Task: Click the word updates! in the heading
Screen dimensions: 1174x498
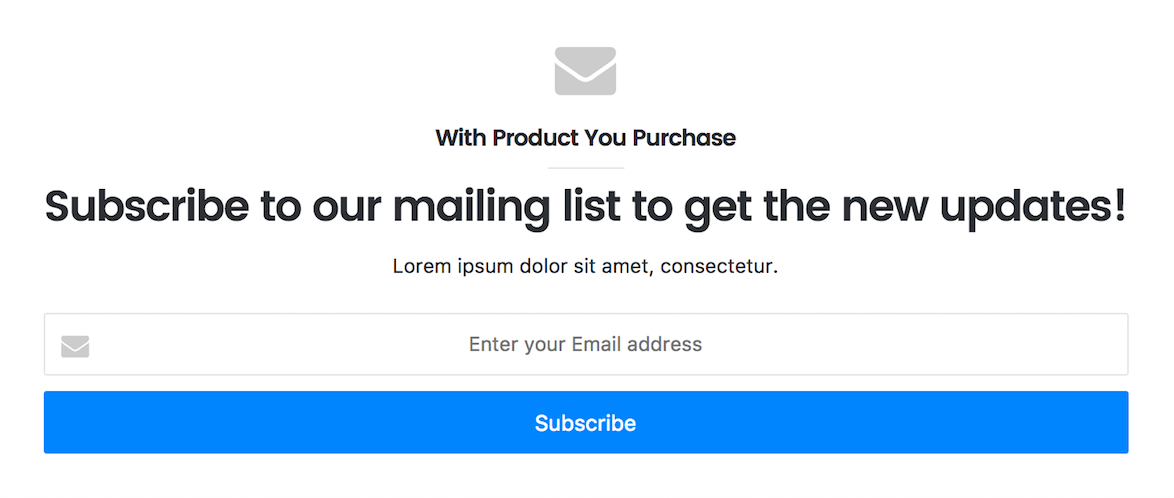Action: tap(1033, 207)
